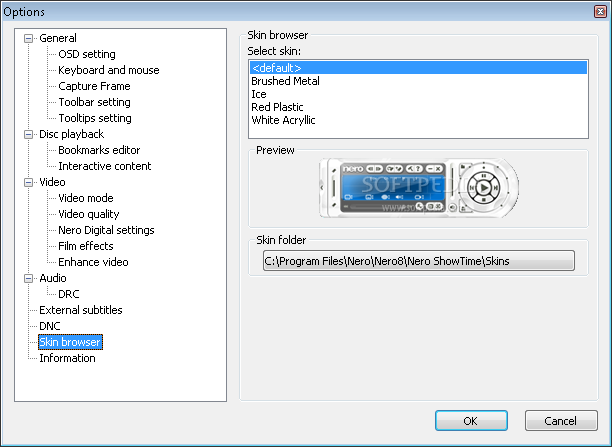Open Bookmarks editor
Viewport: 612px width, 447px height.
coord(99,150)
